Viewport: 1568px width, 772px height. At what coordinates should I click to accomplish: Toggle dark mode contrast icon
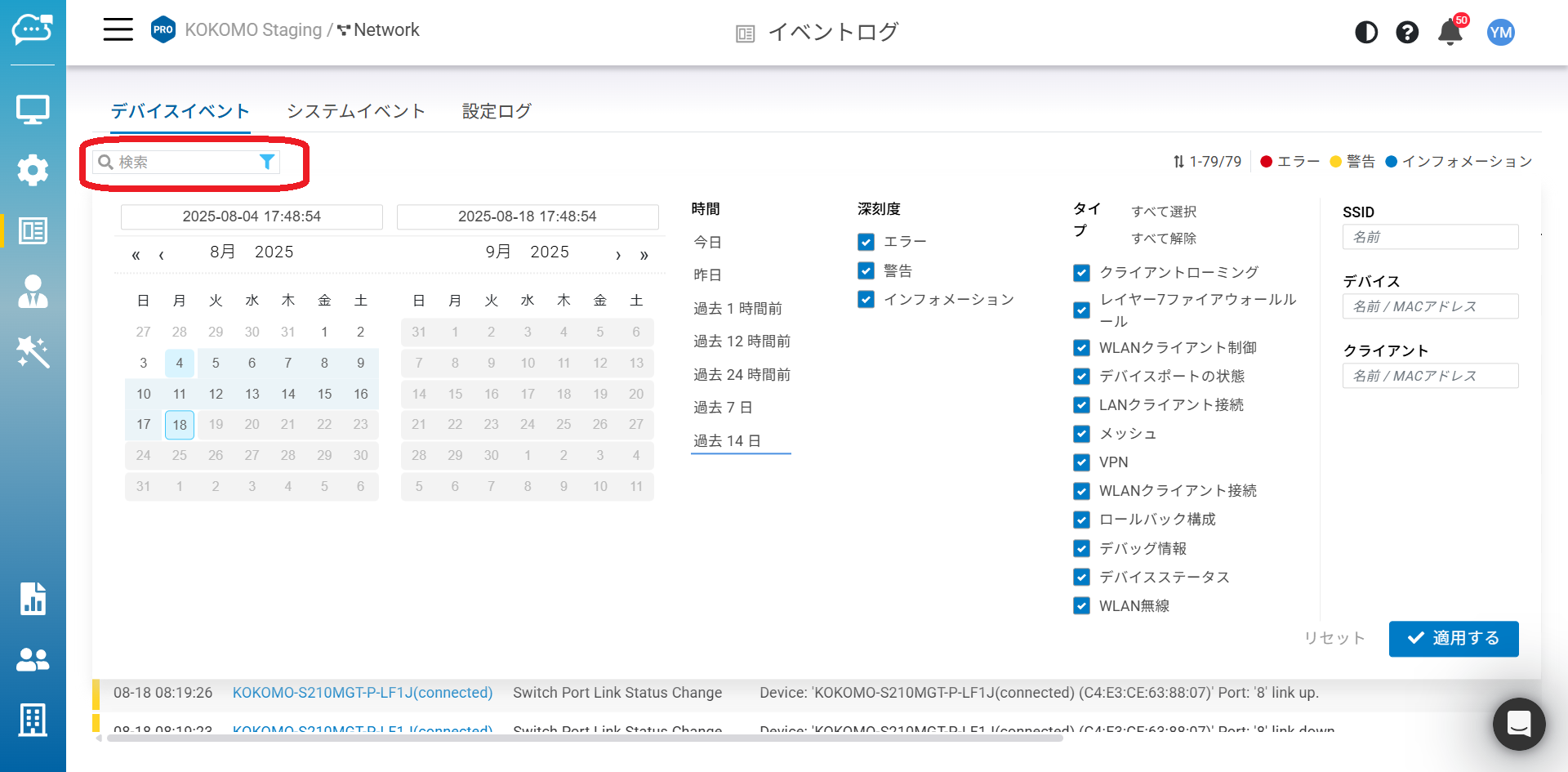point(1365,33)
